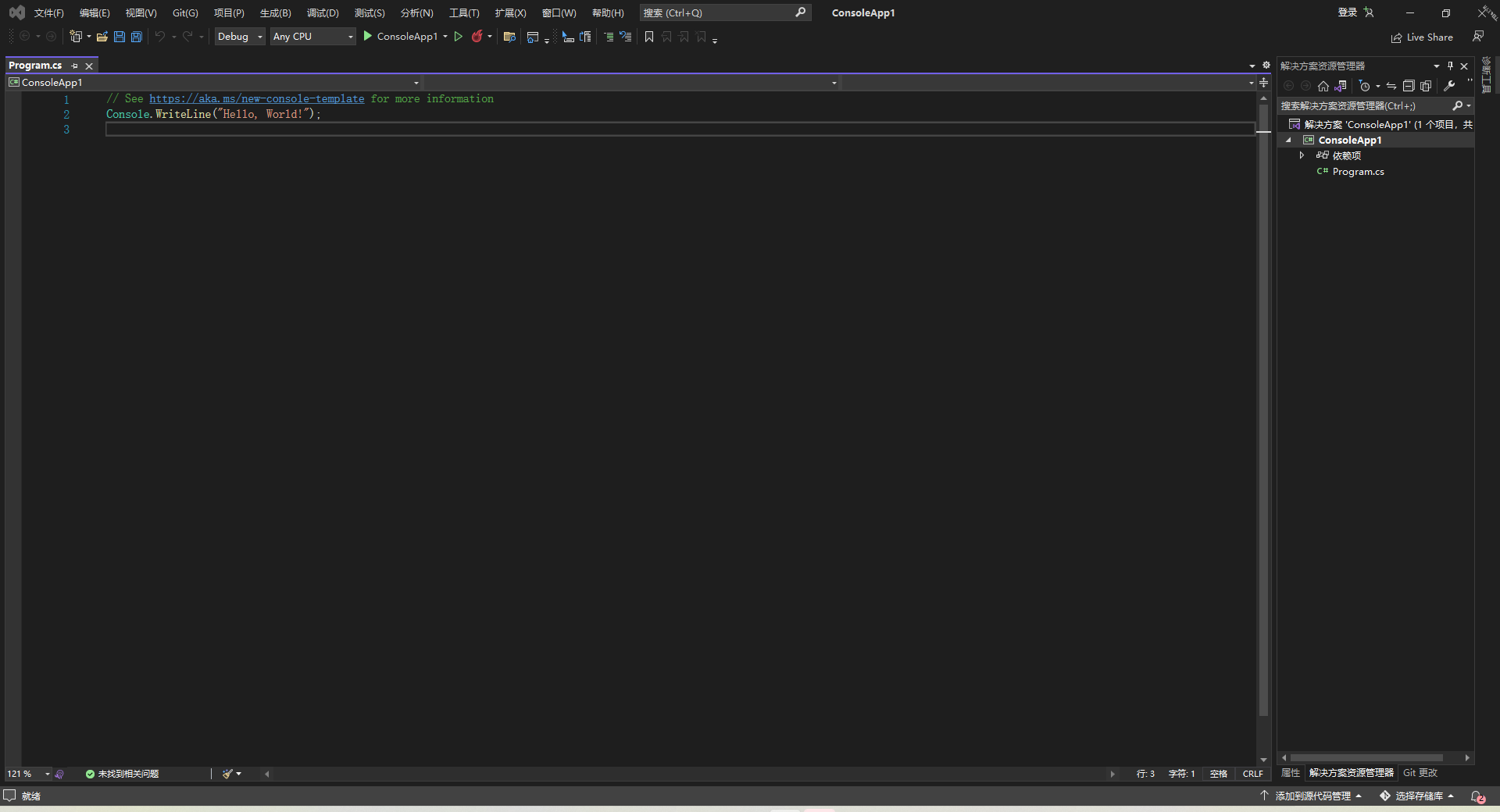Open the 帮助(H) menu

(608, 12)
